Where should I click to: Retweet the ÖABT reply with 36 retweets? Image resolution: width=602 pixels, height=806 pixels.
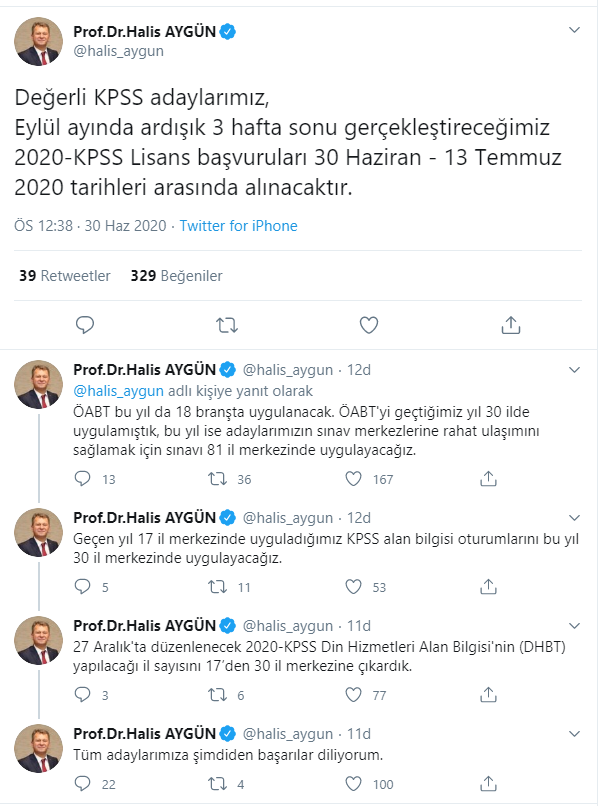tap(217, 479)
